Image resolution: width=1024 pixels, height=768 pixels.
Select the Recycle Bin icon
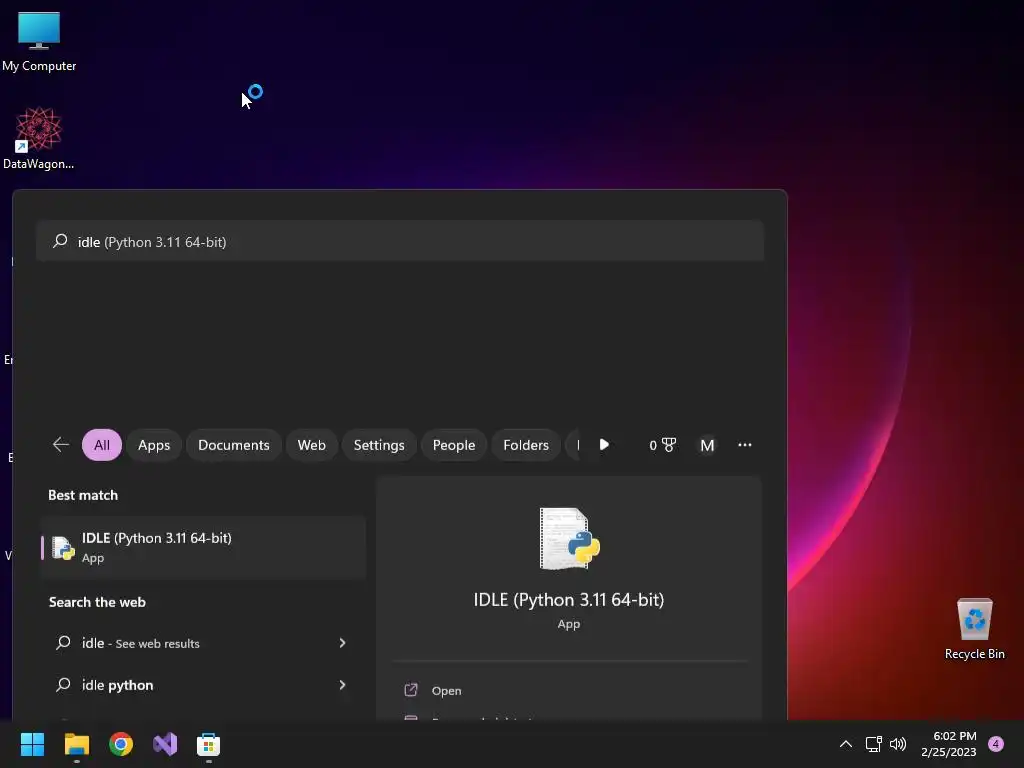coord(974,629)
